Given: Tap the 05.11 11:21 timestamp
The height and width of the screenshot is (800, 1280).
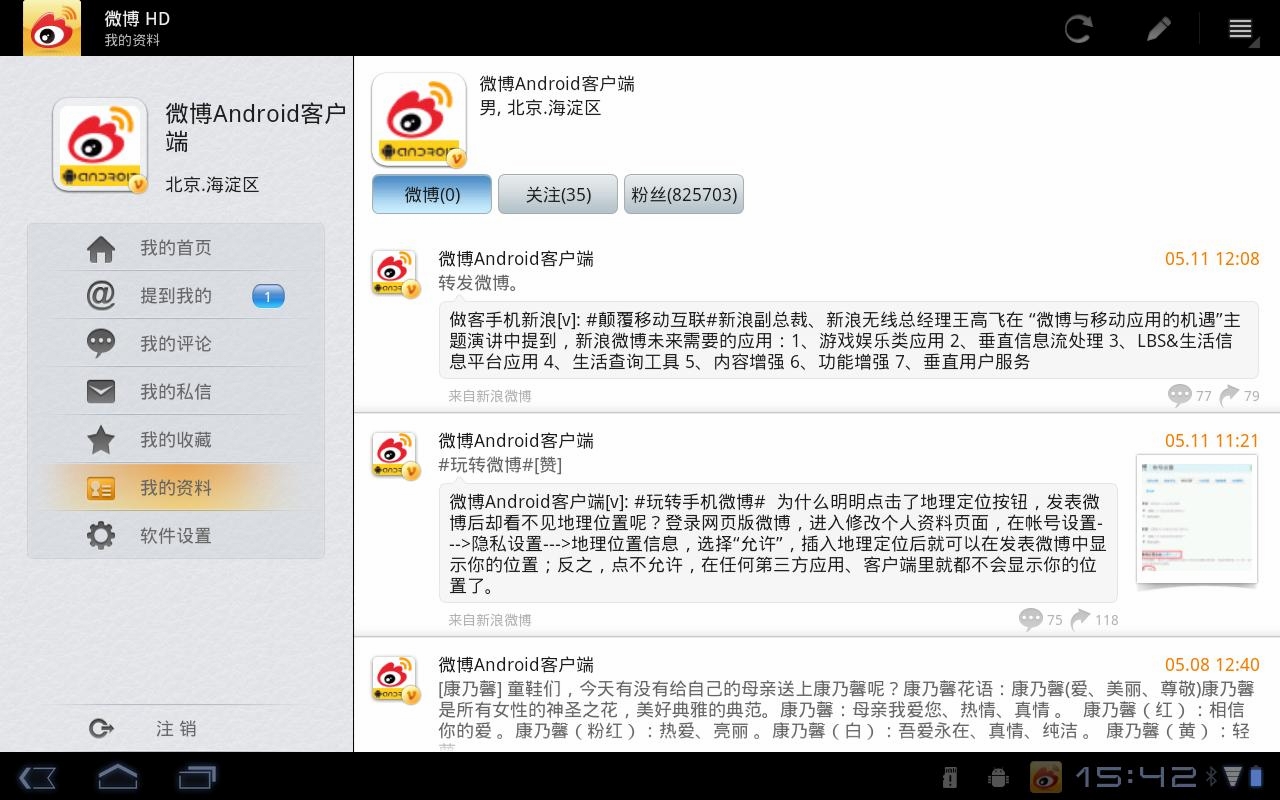Looking at the screenshot, I should pos(1212,441).
